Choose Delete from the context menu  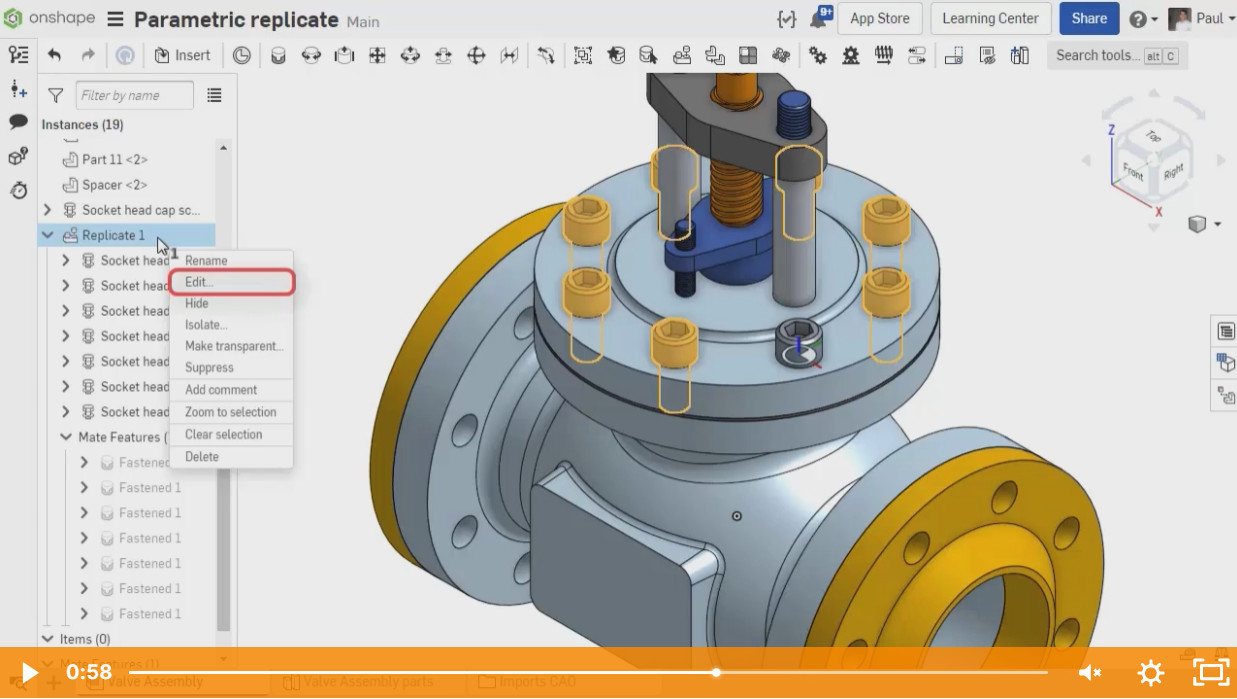point(201,456)
